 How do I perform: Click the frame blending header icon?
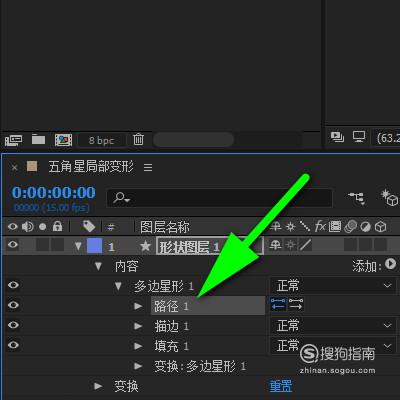[335, 227]
